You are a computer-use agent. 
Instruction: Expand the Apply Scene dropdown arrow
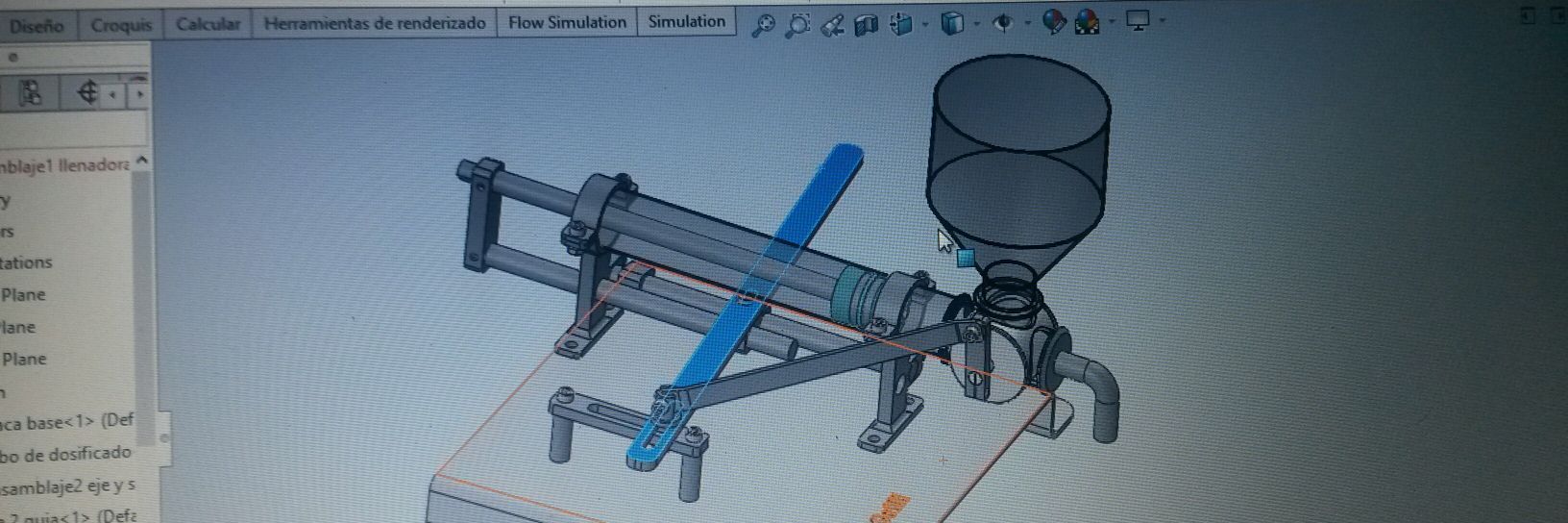[1113, 21]
